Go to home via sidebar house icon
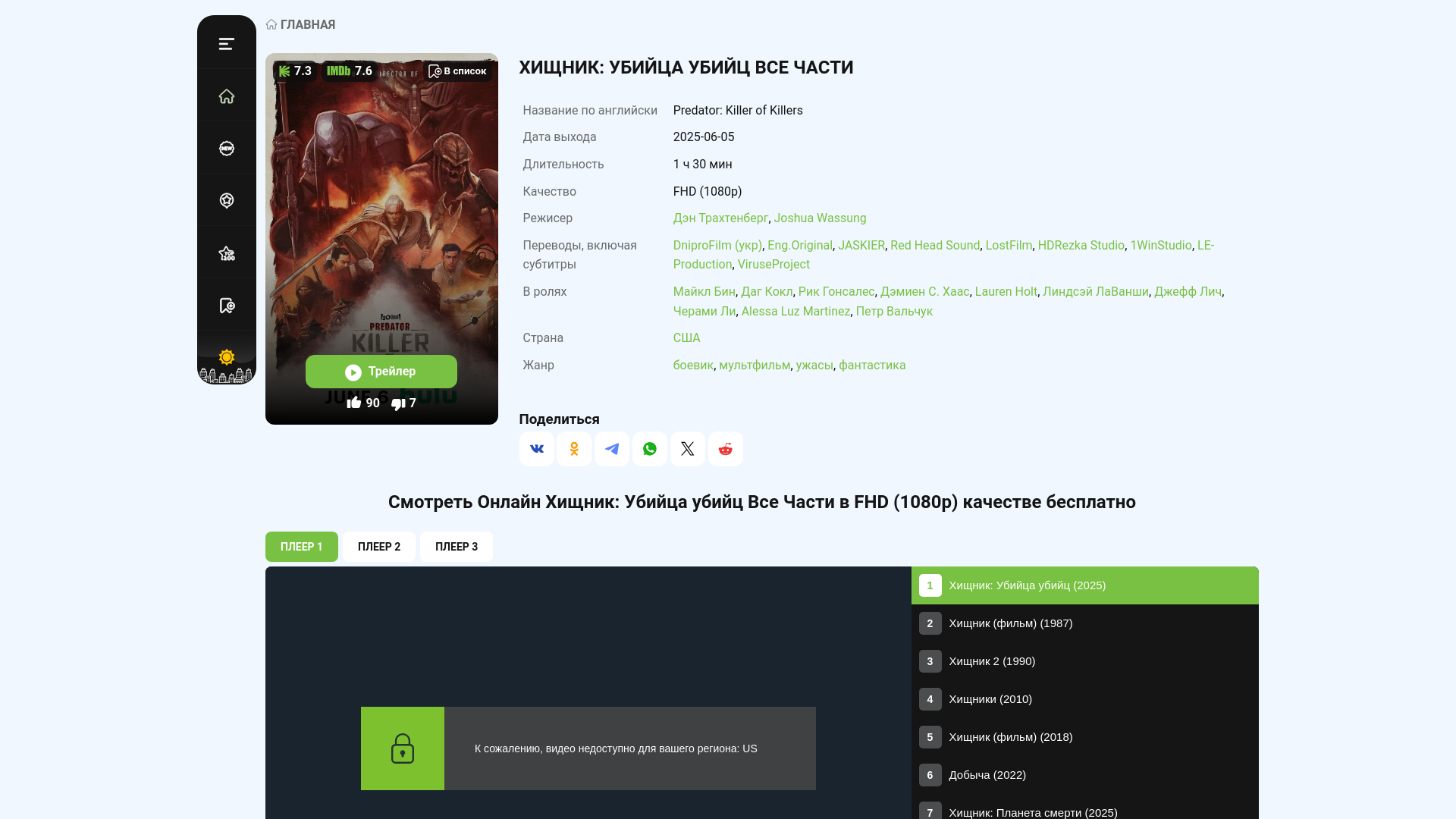Image resolution: width=1456 pixels, height=819 pixels. pyautogui.click(x=226, y=96)
